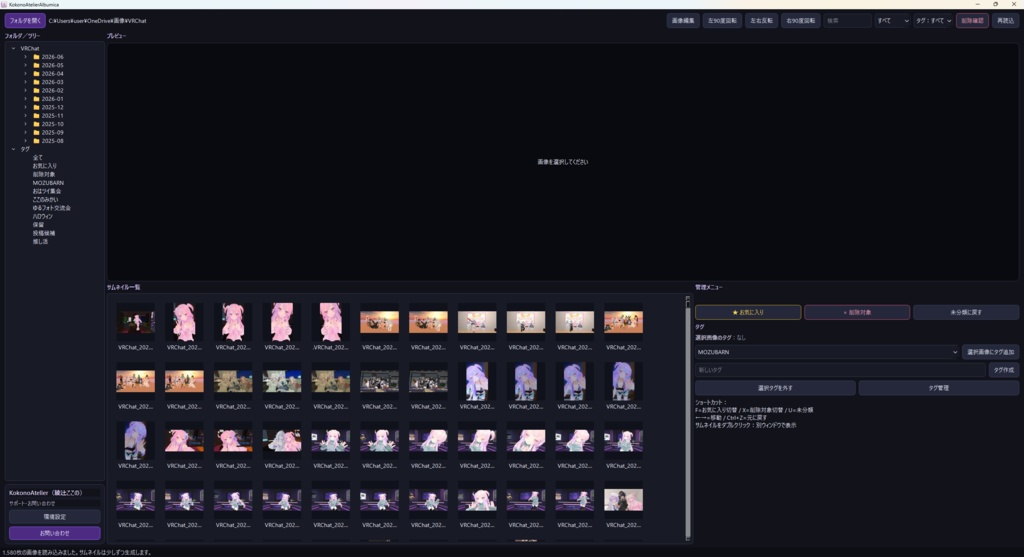Click 選択画像にタグ追加 button
1024x557 pixels.
[x=991, y=352]
